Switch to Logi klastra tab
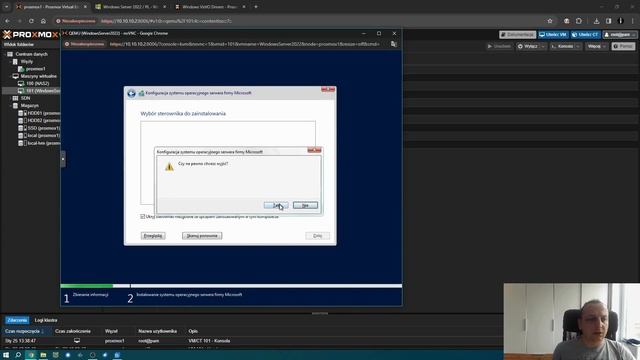This screenshot has height=360, width=640. (x=46, y=320)
